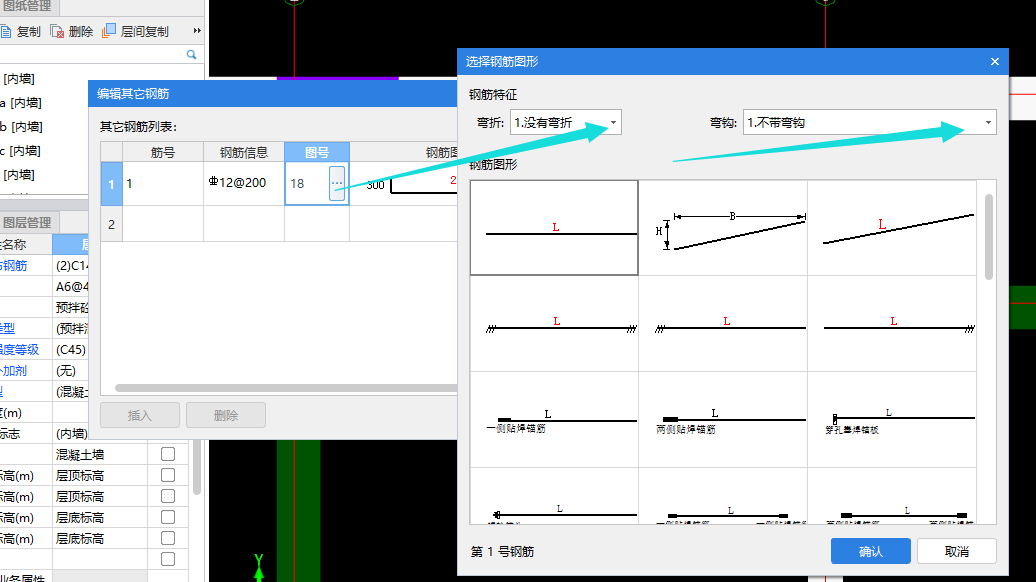
Task: Click the 取消 button
Action: pyautogui.click(x=956, y=551)
